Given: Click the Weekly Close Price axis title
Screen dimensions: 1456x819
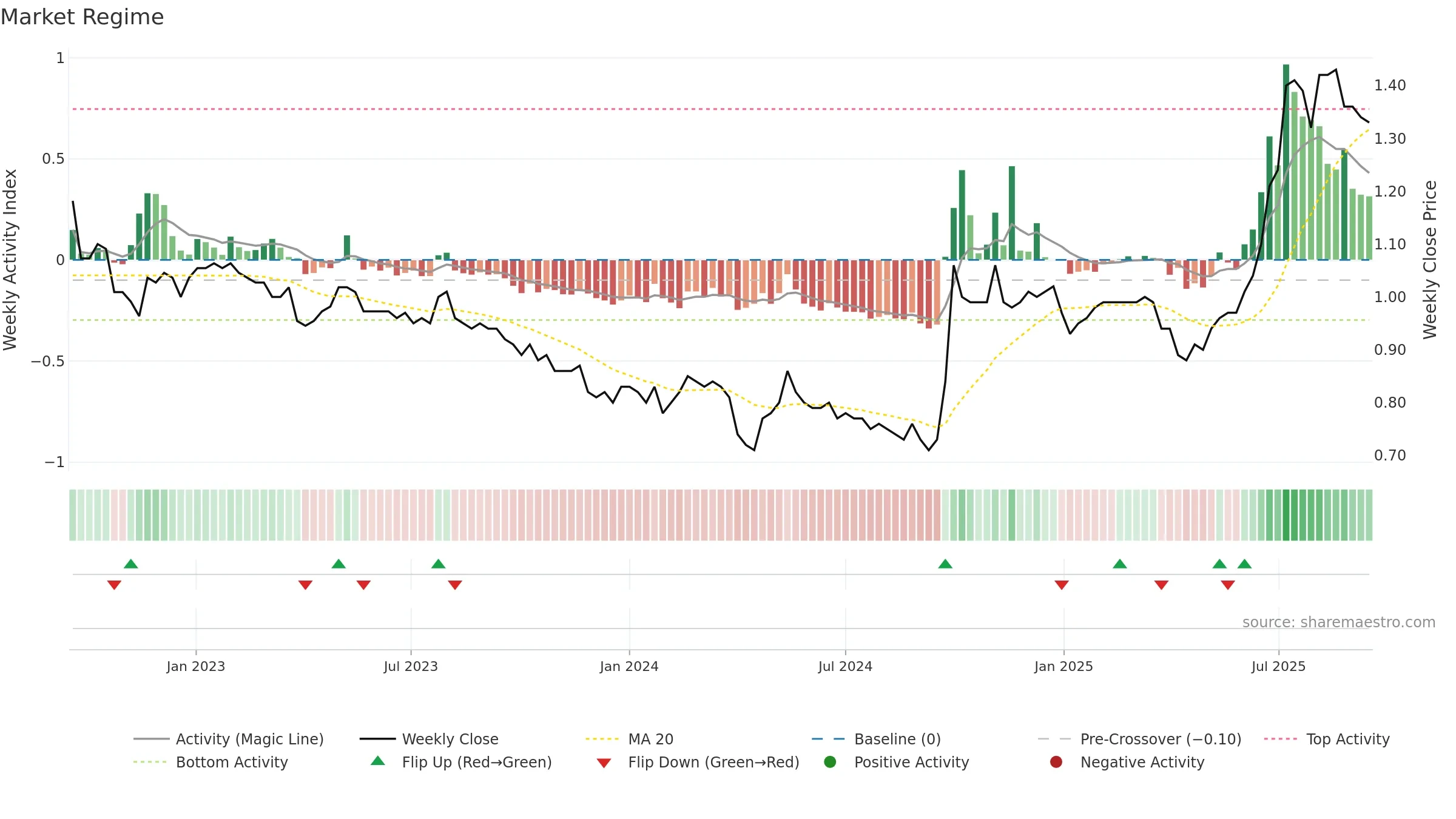Looking at the screenshot, I should pos(1430,260).
